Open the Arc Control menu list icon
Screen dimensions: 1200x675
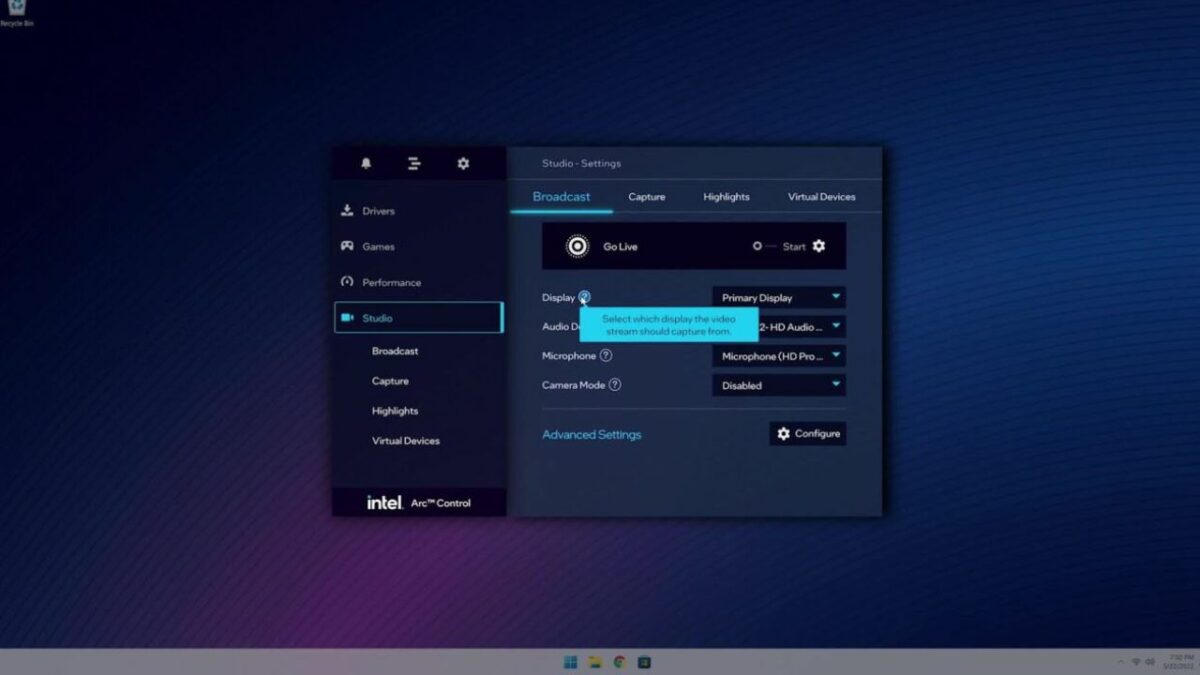[413, 163]
